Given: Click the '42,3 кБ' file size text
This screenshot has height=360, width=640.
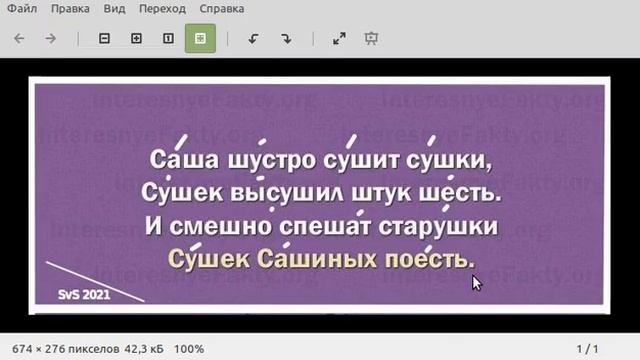Looking at the screenshot, I should [144, 349].
